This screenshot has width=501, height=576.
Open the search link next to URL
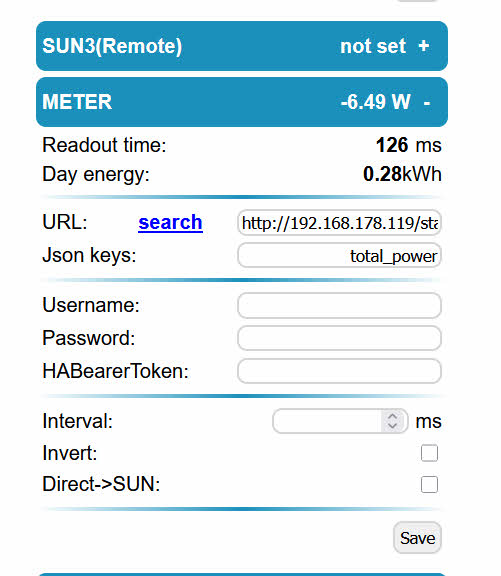[x=170, y=223]
